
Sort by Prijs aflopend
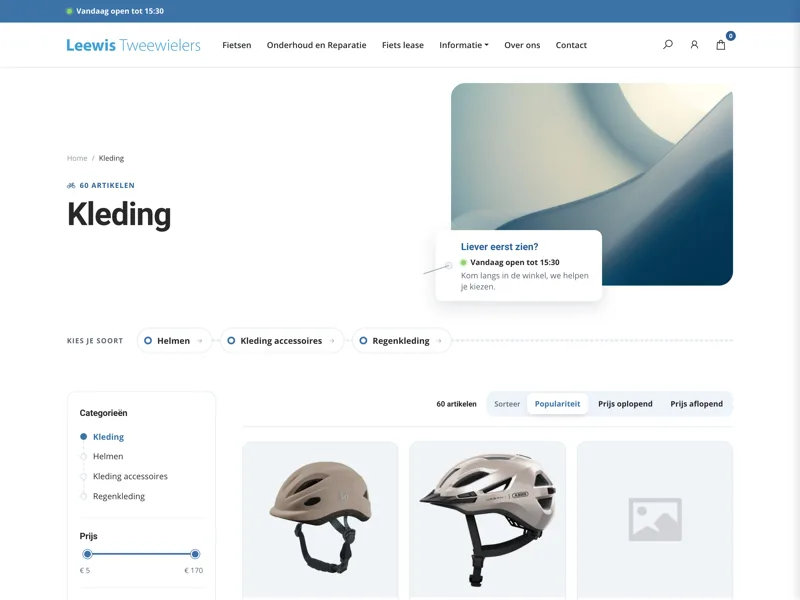(x=696, y=404)
